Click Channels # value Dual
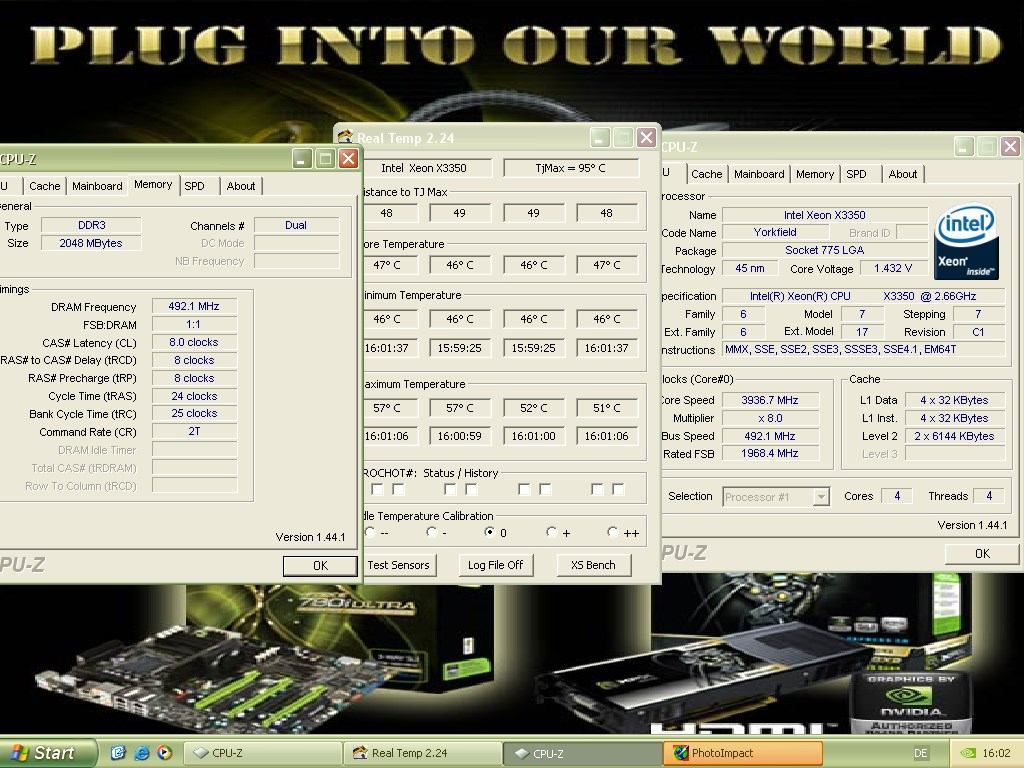Image resolution: width=1024 pixels, height=768 pixels. pos(296,225)
